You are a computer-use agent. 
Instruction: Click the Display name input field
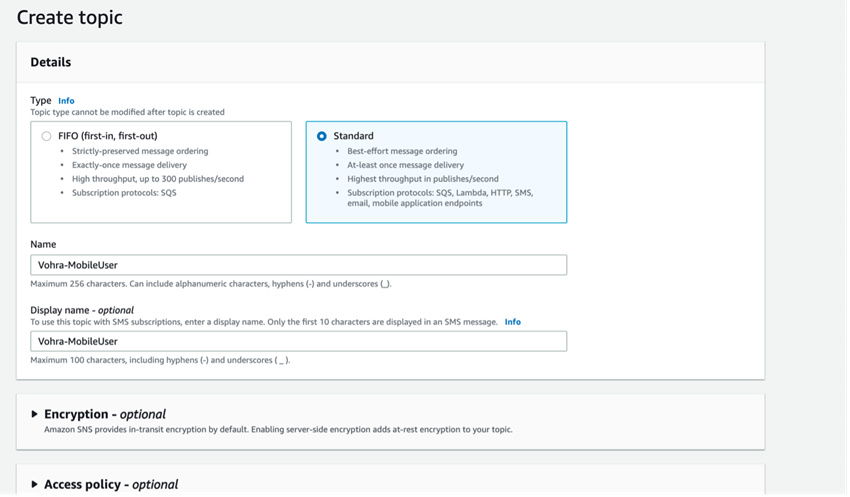click(298, 341)
